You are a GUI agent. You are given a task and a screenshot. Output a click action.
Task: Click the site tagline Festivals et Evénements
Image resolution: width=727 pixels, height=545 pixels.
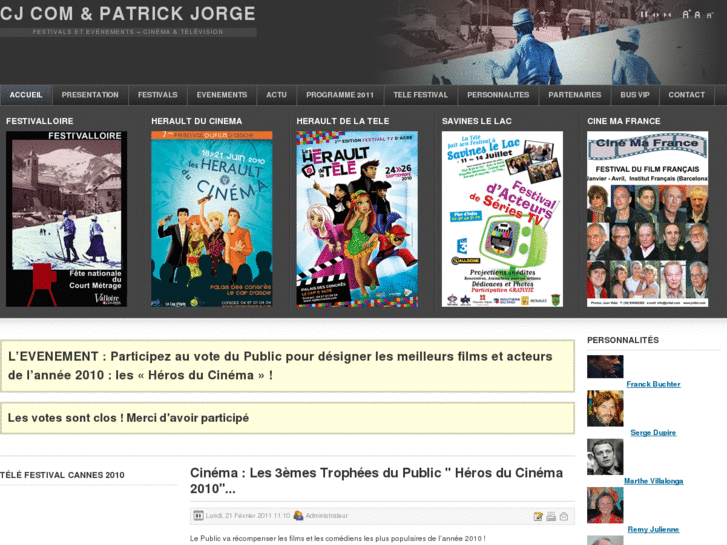click(128, 32)
